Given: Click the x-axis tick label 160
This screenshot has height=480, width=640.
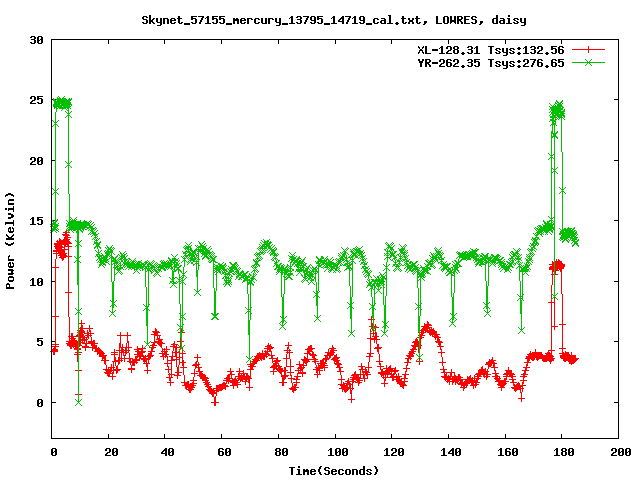Looking at the screenshot, I should click(508, 452).
